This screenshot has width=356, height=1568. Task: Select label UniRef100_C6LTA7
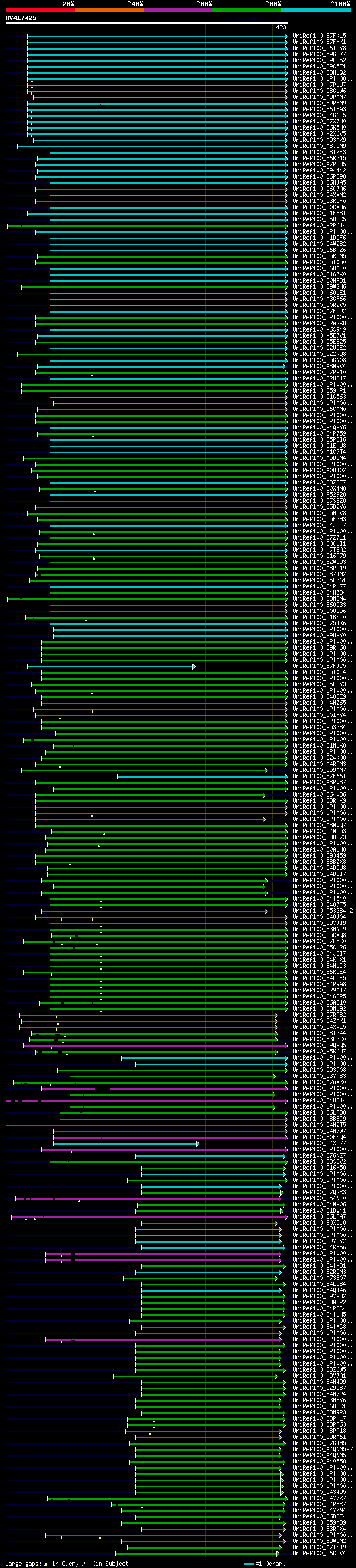click(x=319, y=1217)
